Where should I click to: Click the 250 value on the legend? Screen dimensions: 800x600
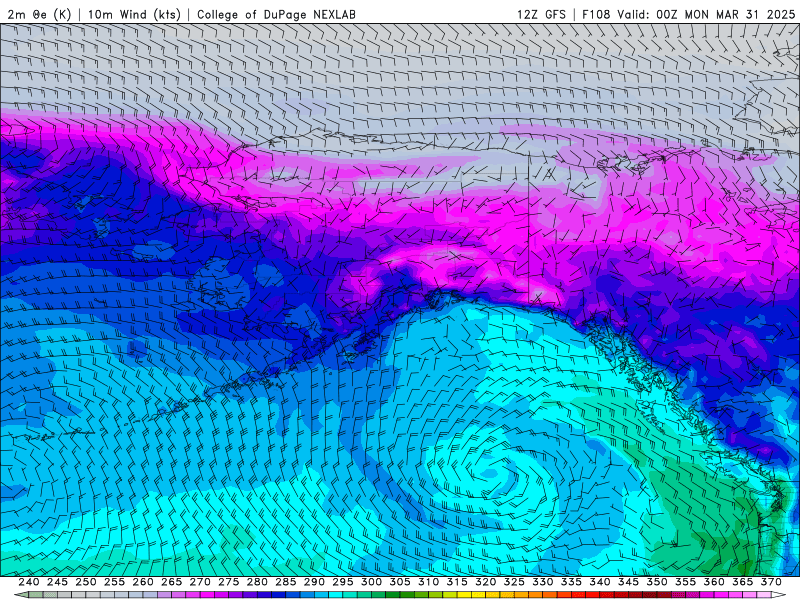[x=86, y=582]
